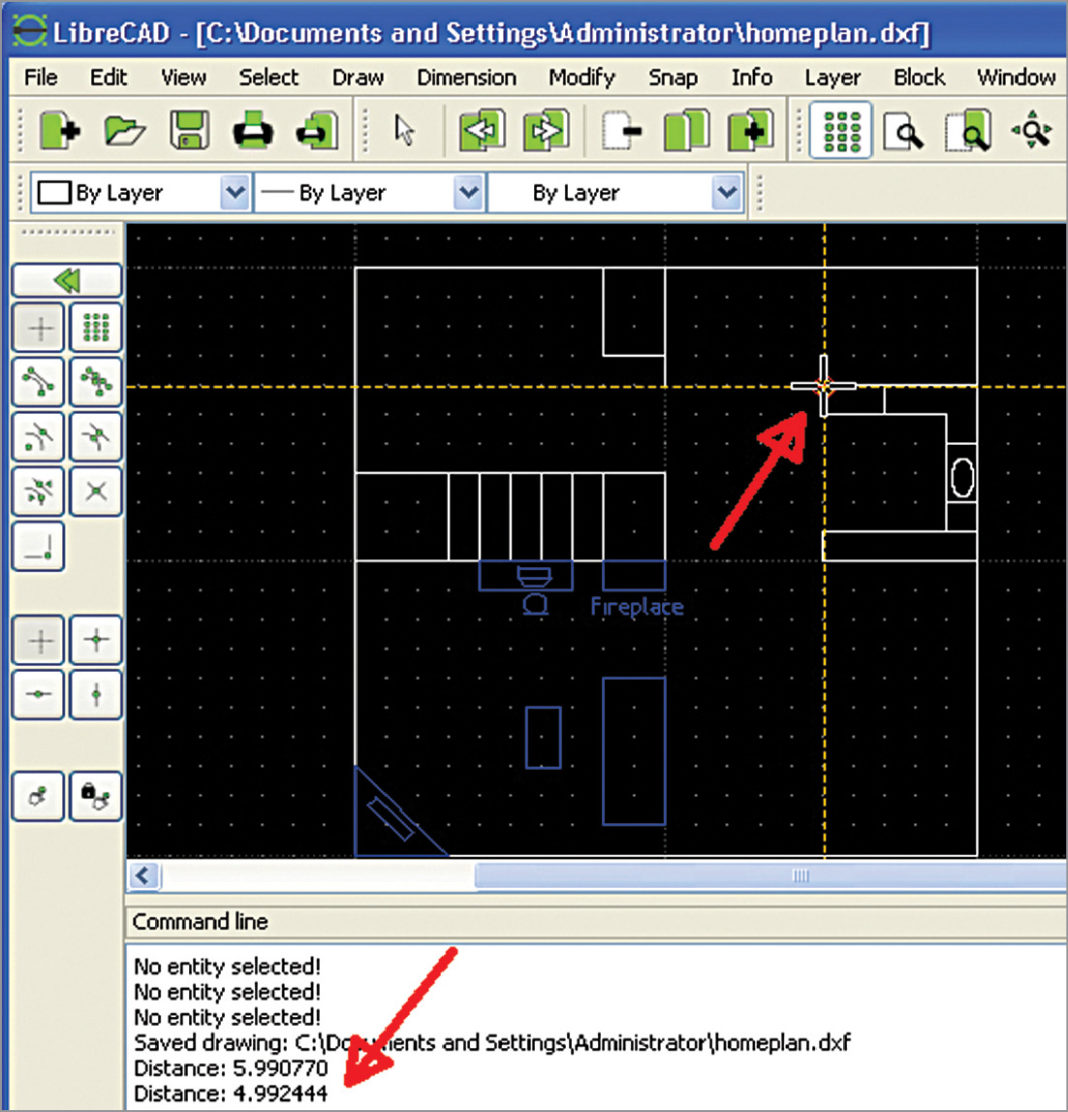Expand the line type By Layer dropdown
Screen dimensions: 1068x1112
click(726, 192)
